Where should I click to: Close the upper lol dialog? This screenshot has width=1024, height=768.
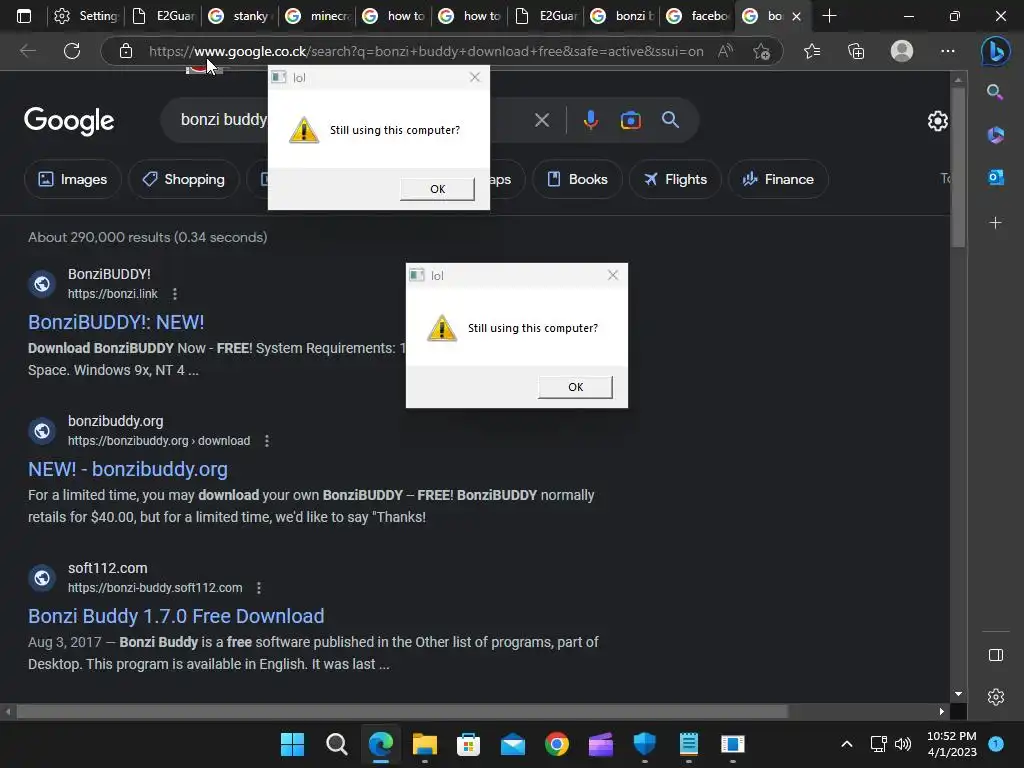tap(475, 77)
